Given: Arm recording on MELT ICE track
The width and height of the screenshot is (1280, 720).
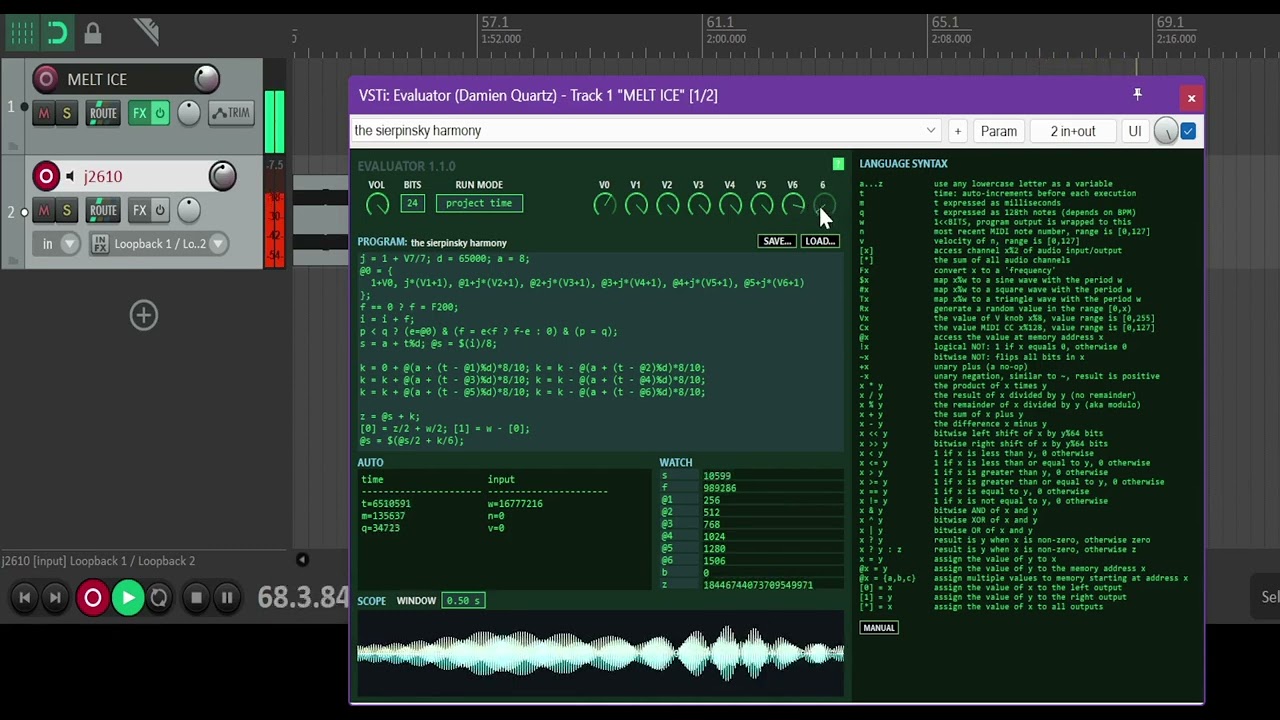Looking at the screenshot, I should pyautogui.click(x=46, y=79).
